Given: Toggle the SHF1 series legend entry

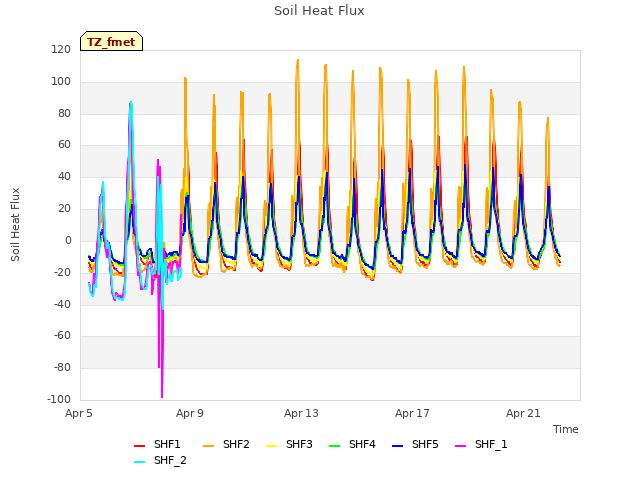Looking at the screenshot, I should (157, 444).
